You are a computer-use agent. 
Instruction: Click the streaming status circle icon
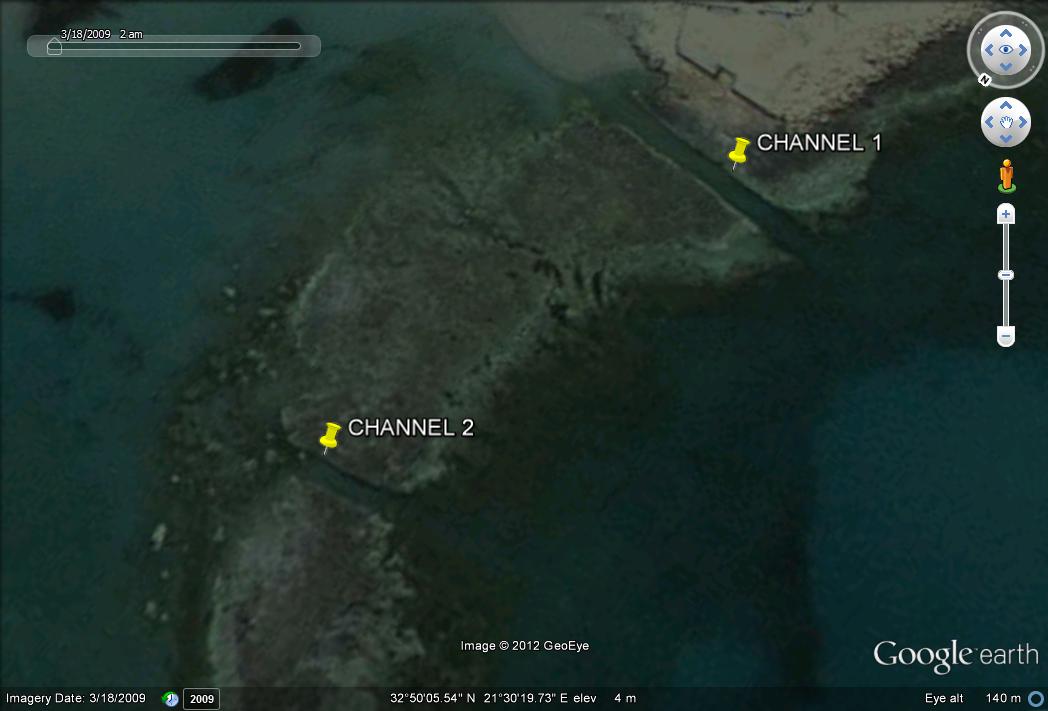(1037, 699)
